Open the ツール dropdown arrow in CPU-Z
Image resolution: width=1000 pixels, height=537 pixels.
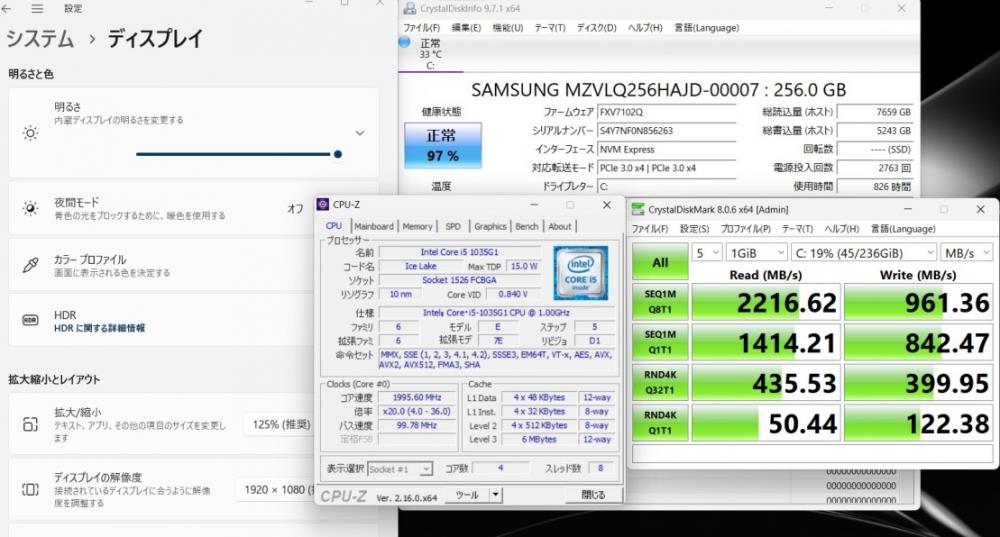(496, 495)
